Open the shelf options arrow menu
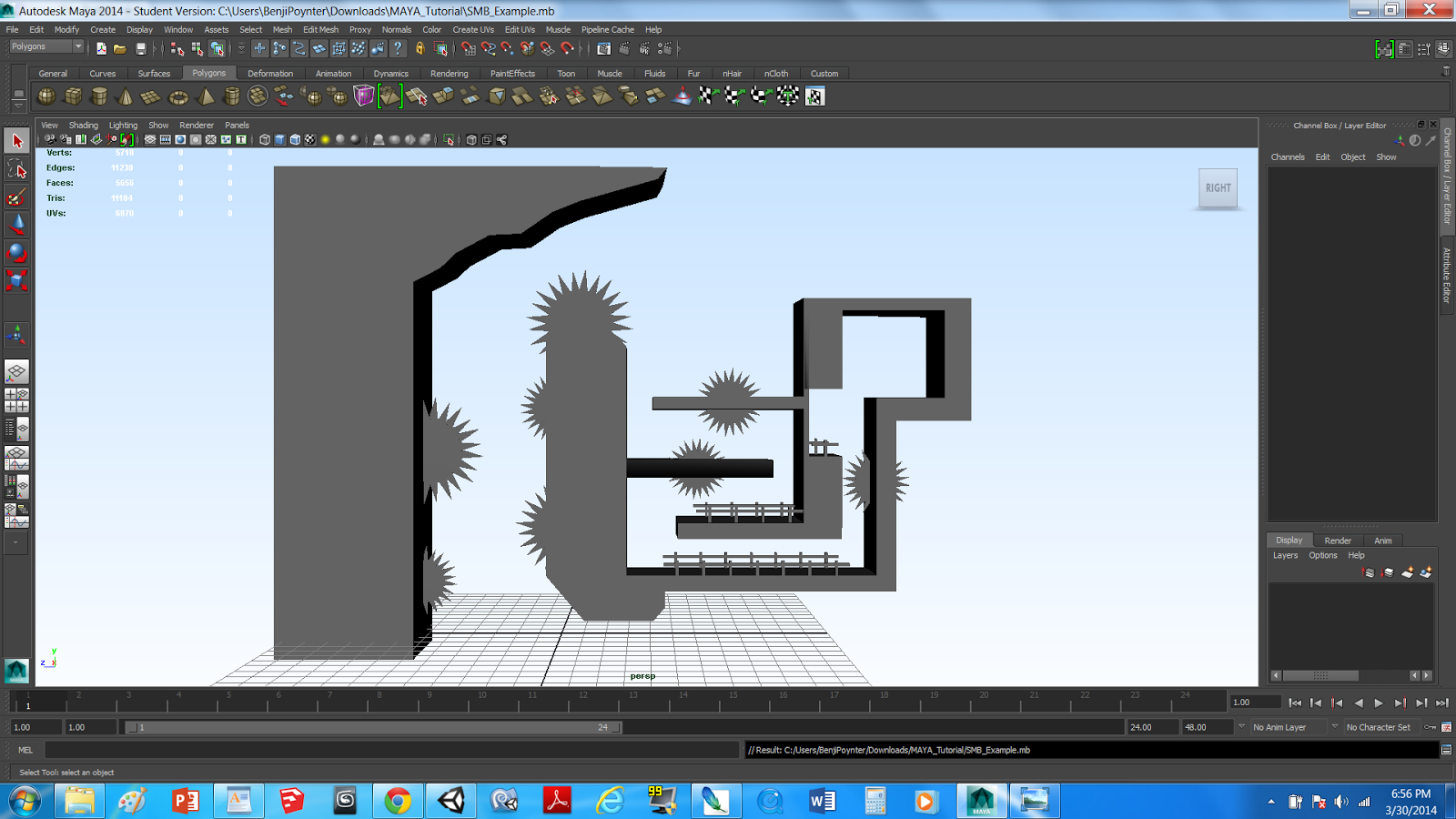The width and height of the screenshot is (1456, 819). [18, 106]
